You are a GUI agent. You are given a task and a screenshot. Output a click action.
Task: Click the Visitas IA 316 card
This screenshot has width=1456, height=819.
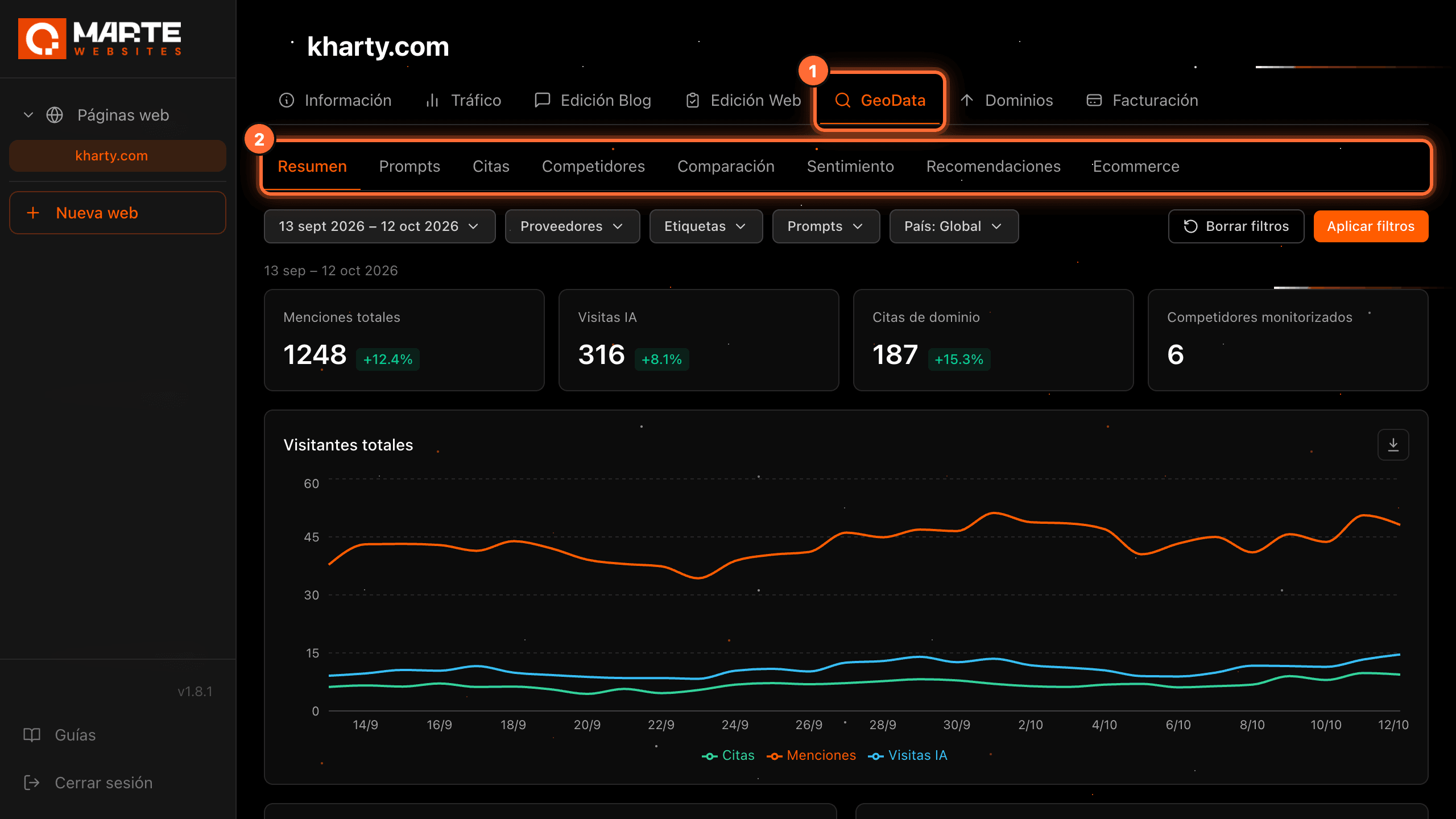tap(699, 340)
